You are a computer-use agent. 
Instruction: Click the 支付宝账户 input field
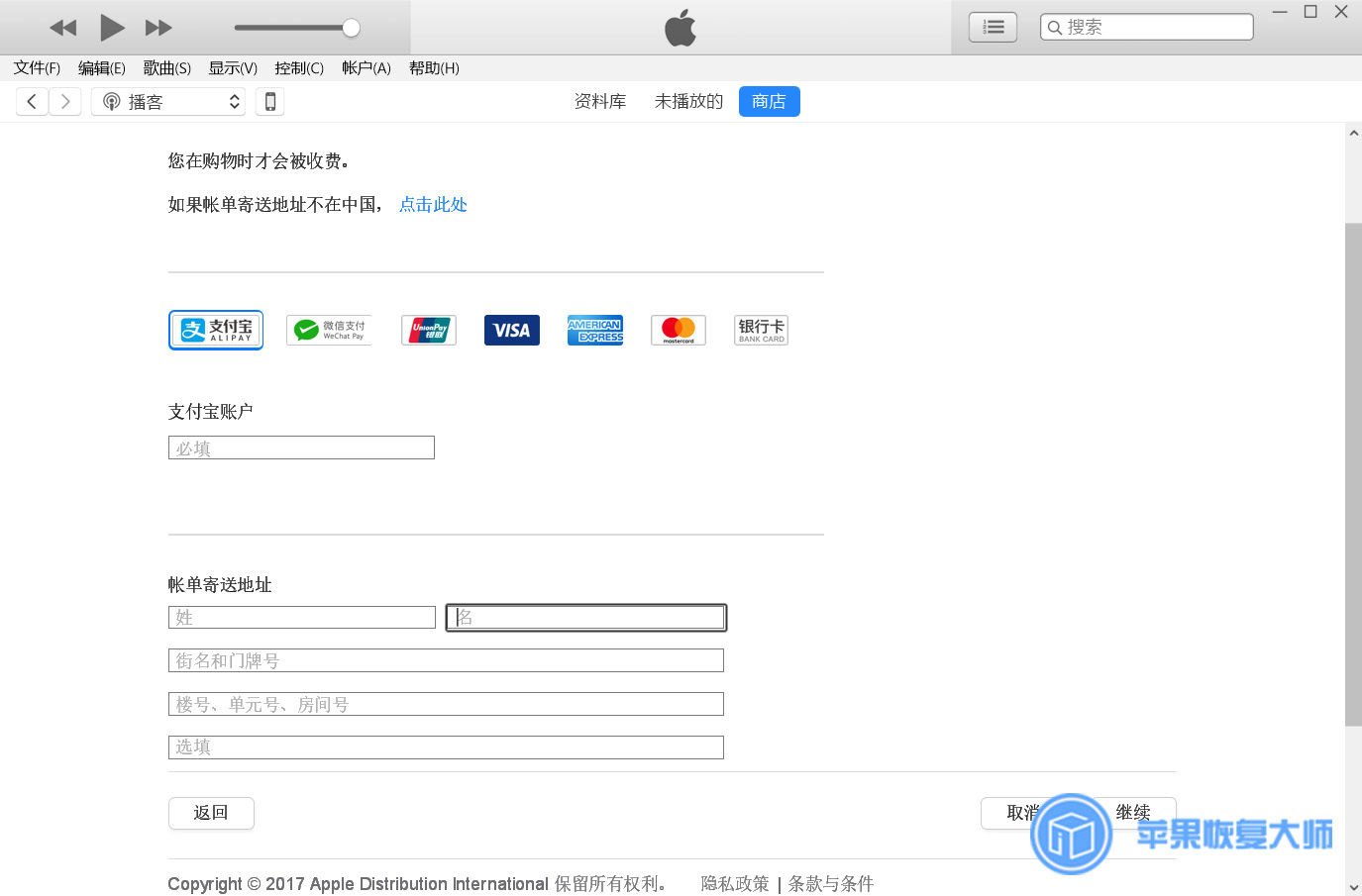pos(301,448)
